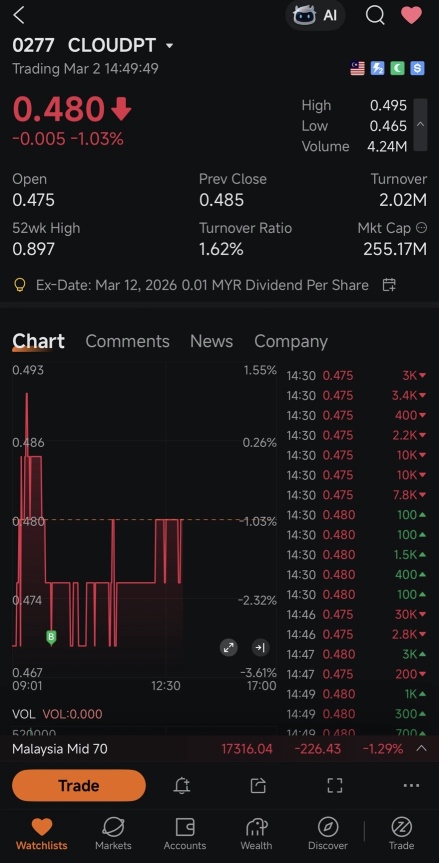This screenshot has width=439, height=863.
Task: Tap the High value 0.495
Action: point(388,105)
